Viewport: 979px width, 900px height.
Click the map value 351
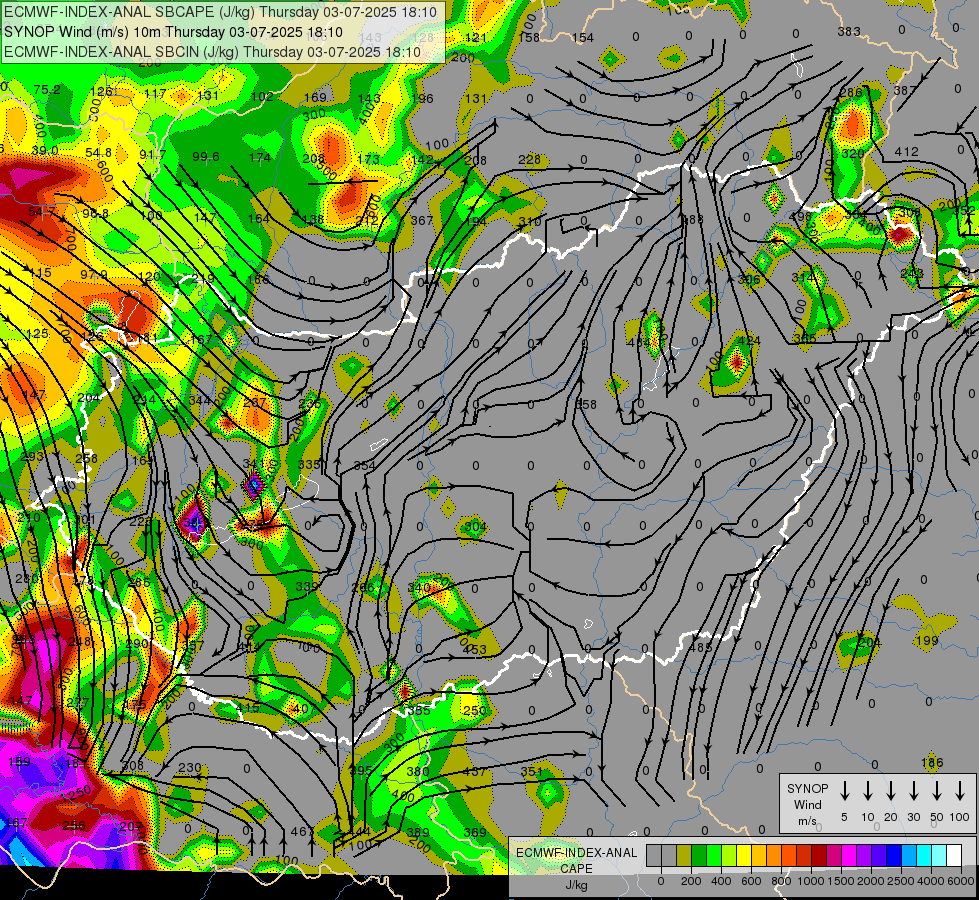point(532,772)
